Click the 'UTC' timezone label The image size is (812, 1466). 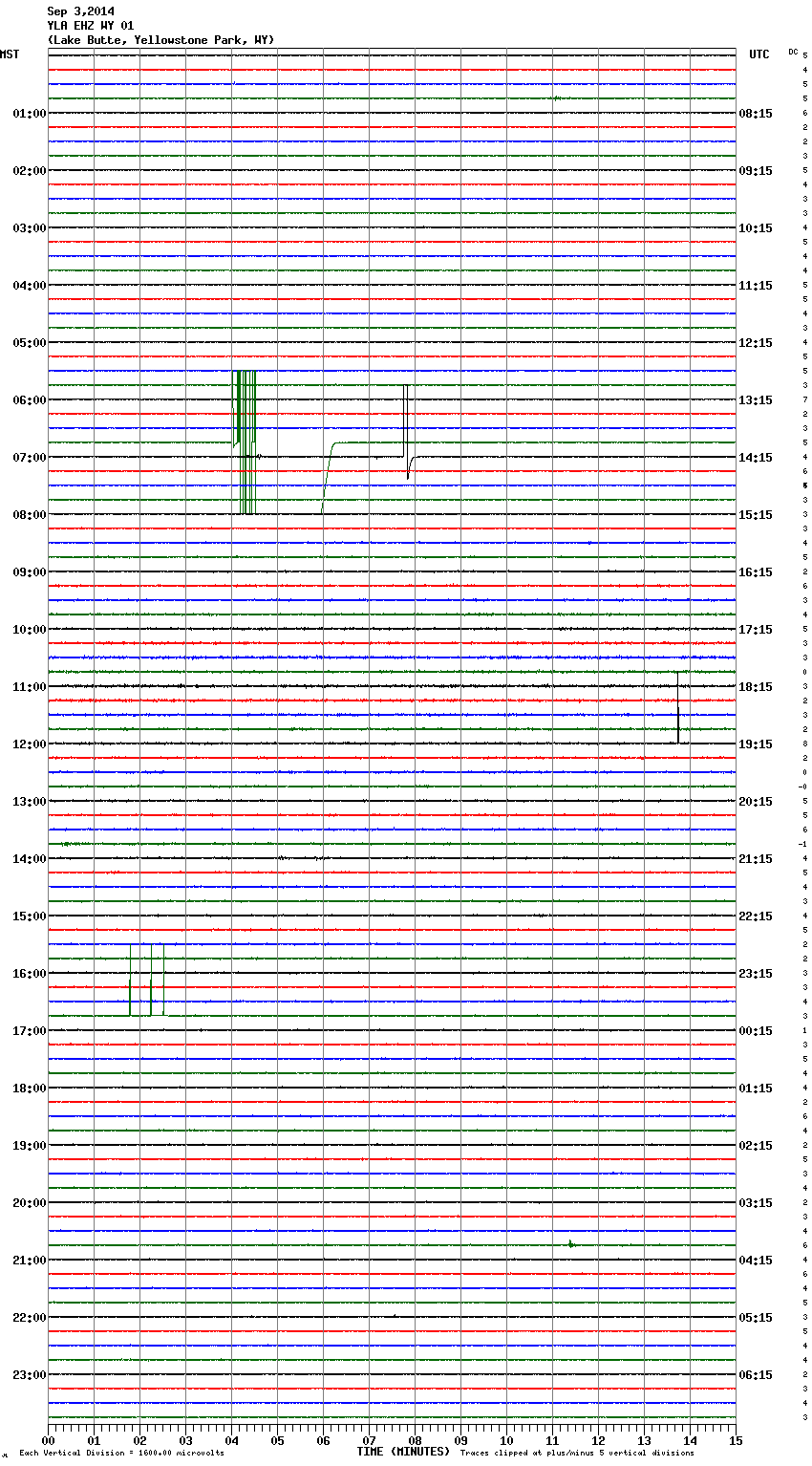pyautogui.click(x=759, y=54)
